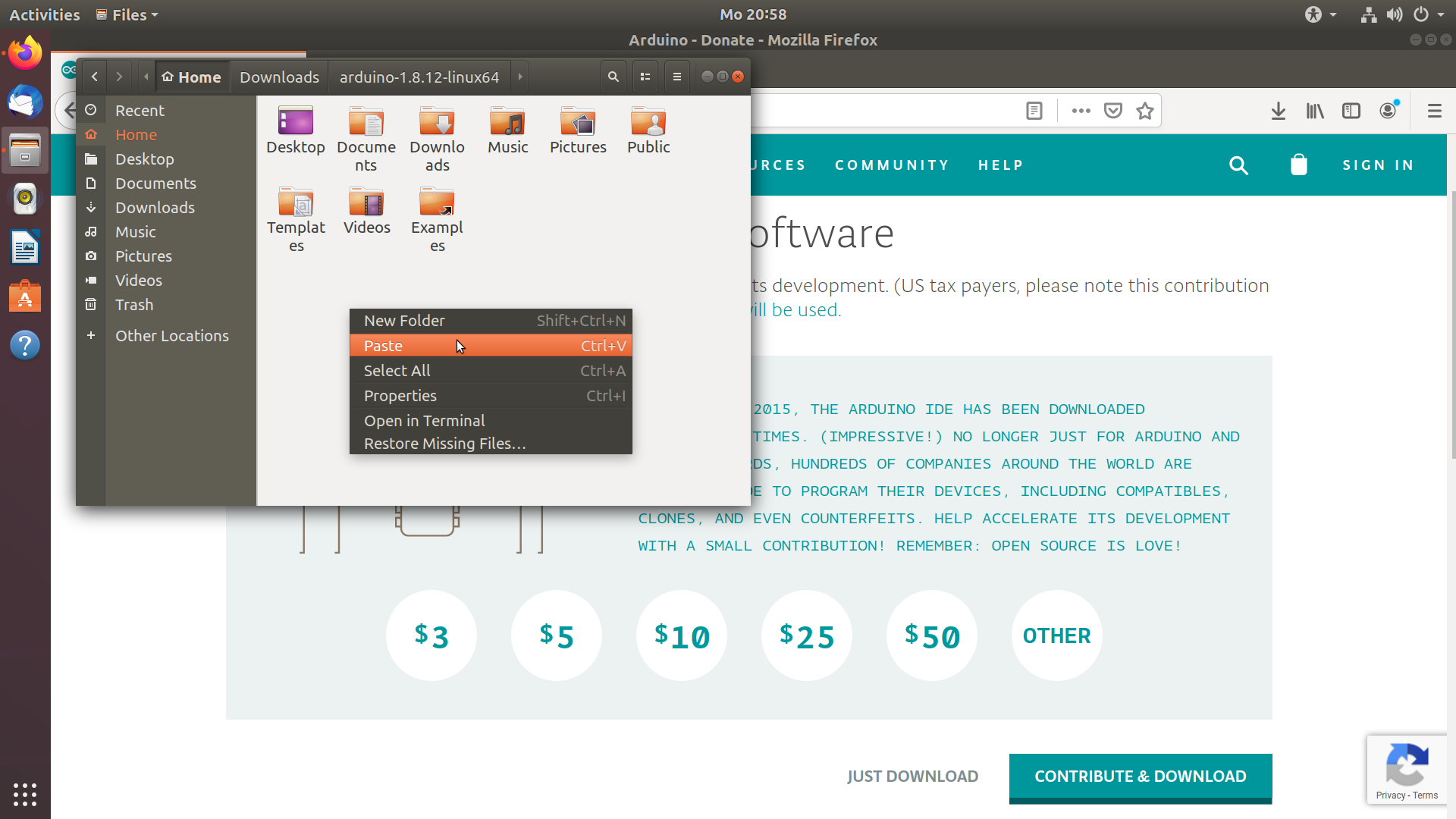
Task: Click Home path bar button
Action: coord(192,77)
